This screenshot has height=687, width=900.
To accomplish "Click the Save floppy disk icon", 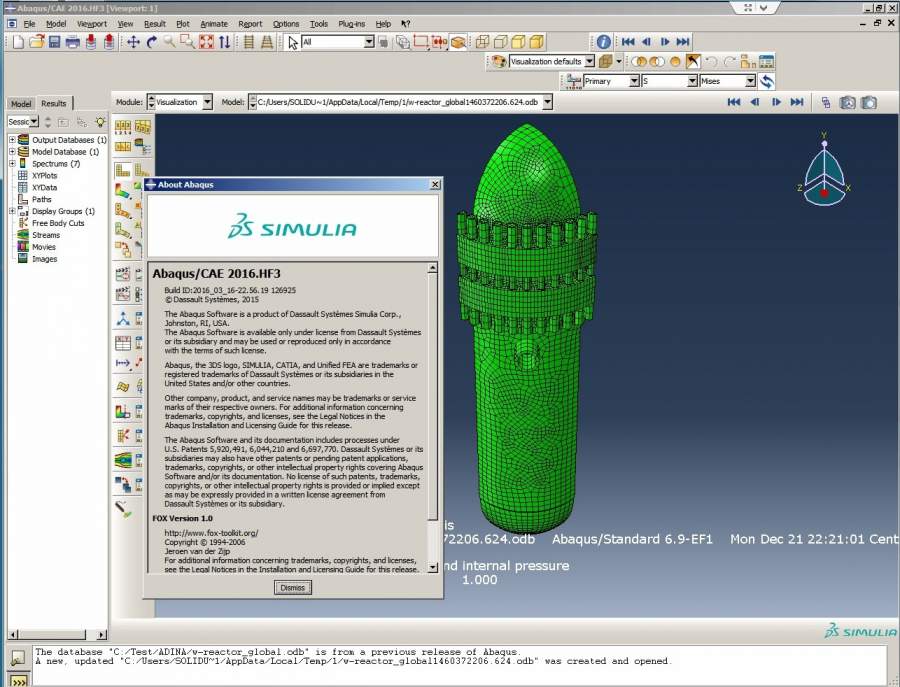I will tap(55, 42).
